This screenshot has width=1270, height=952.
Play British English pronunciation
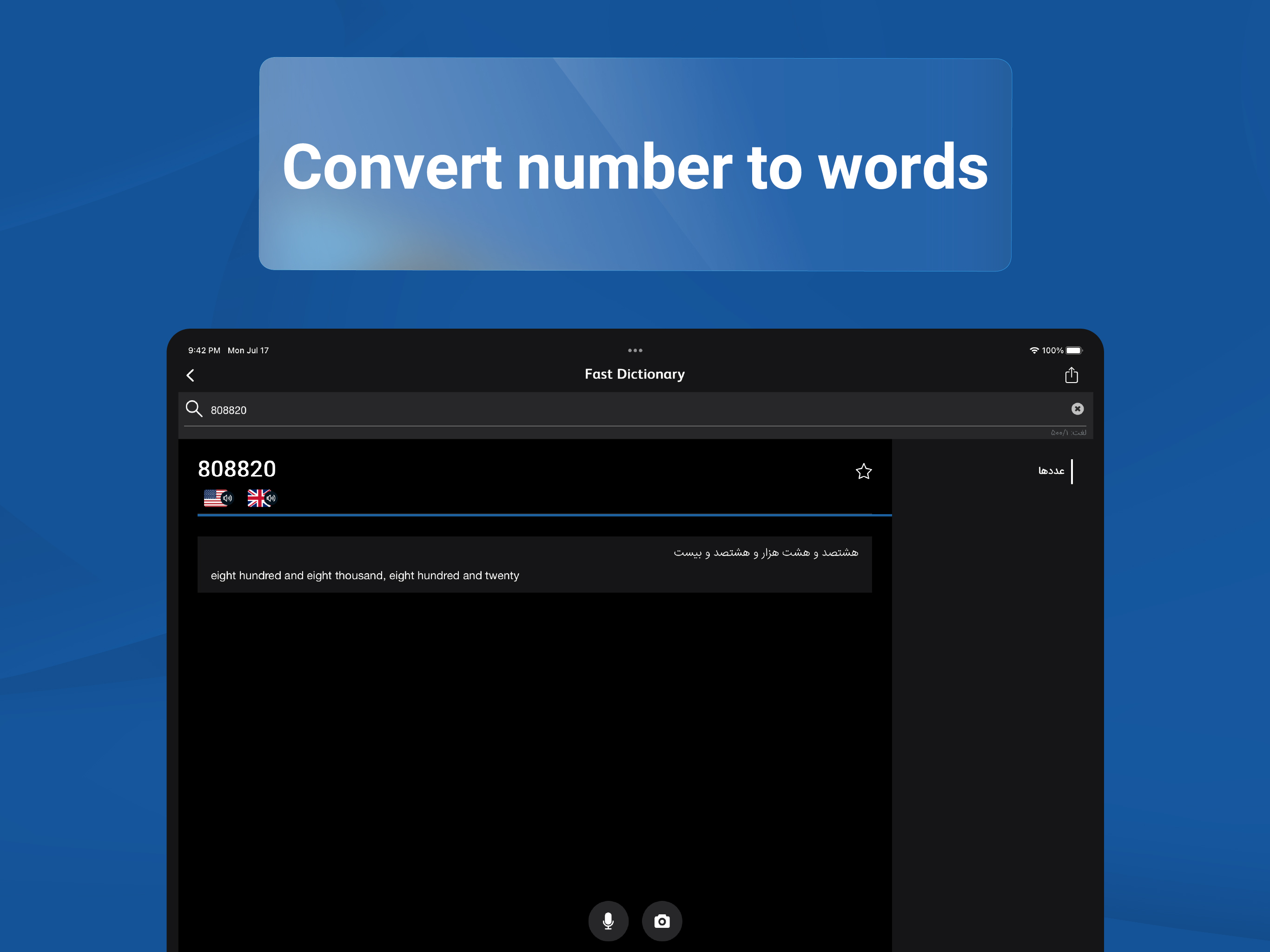coord(262,498)
